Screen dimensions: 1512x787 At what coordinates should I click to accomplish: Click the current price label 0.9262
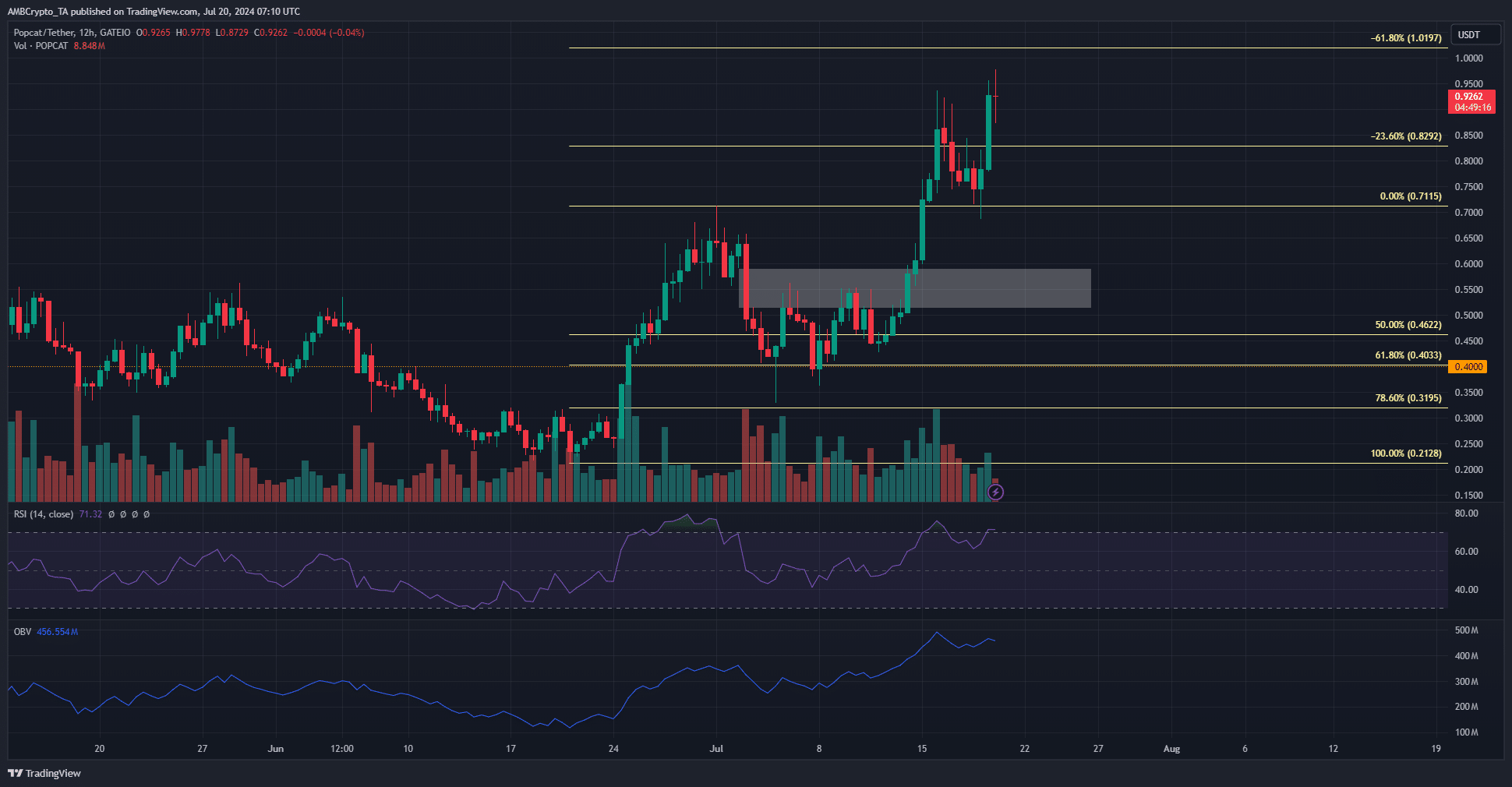click(1472, 102)
